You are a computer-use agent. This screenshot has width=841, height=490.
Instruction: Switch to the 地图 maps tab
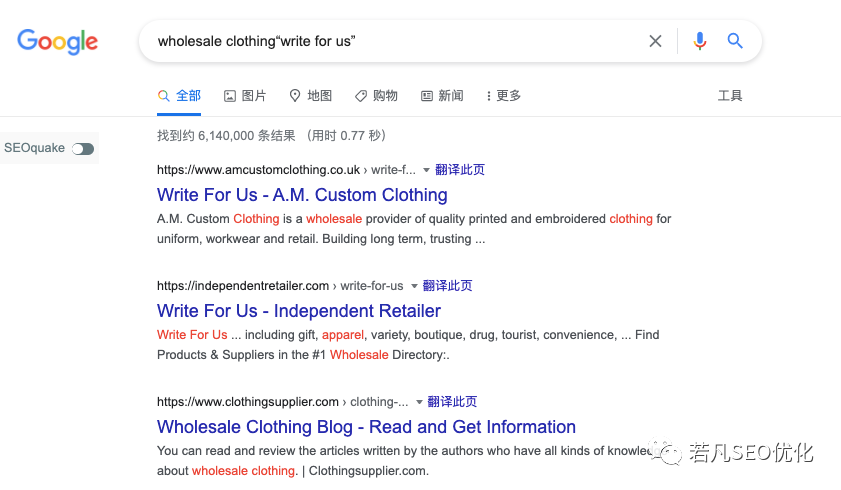point(311,96)
